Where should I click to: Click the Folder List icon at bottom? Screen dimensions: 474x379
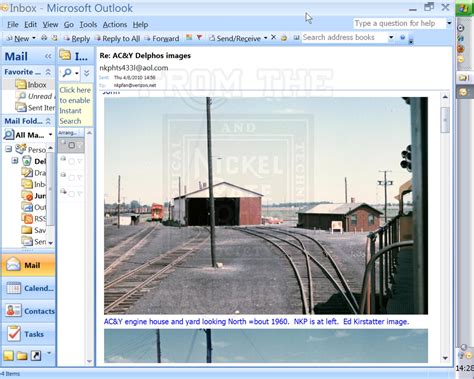(22, 356)
